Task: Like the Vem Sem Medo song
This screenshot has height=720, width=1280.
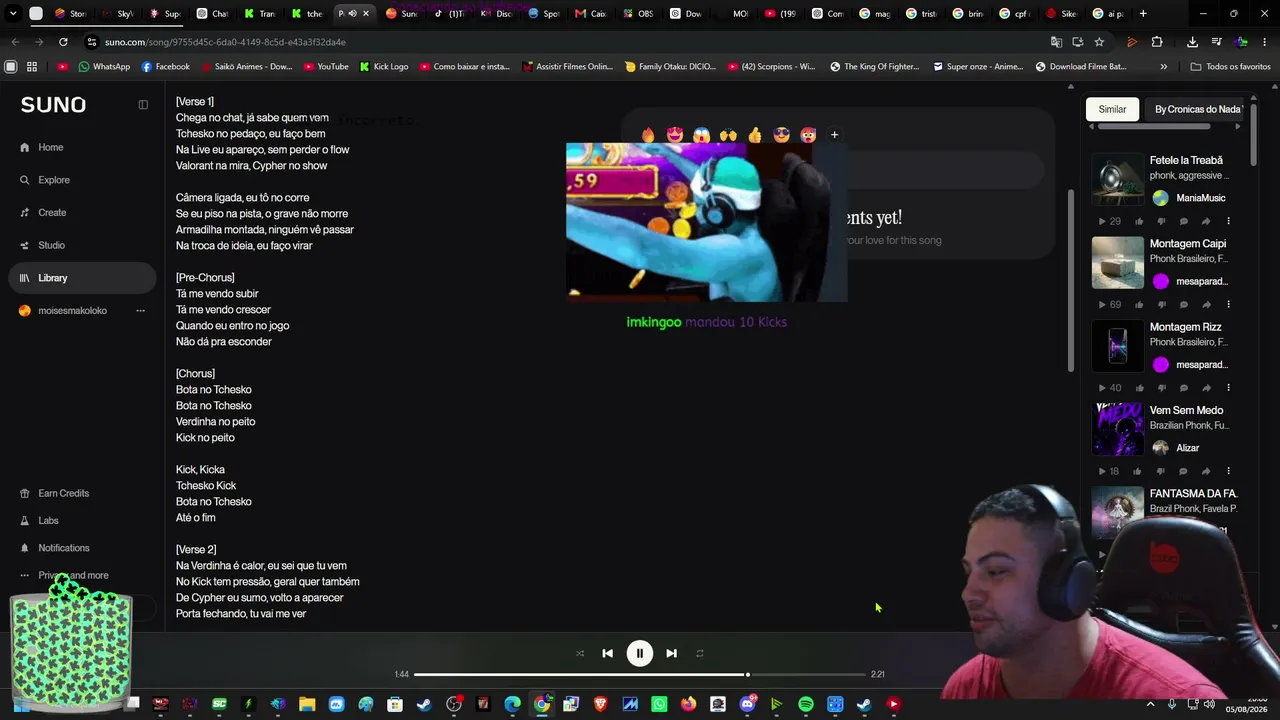Action: [x=1139, y=471]
